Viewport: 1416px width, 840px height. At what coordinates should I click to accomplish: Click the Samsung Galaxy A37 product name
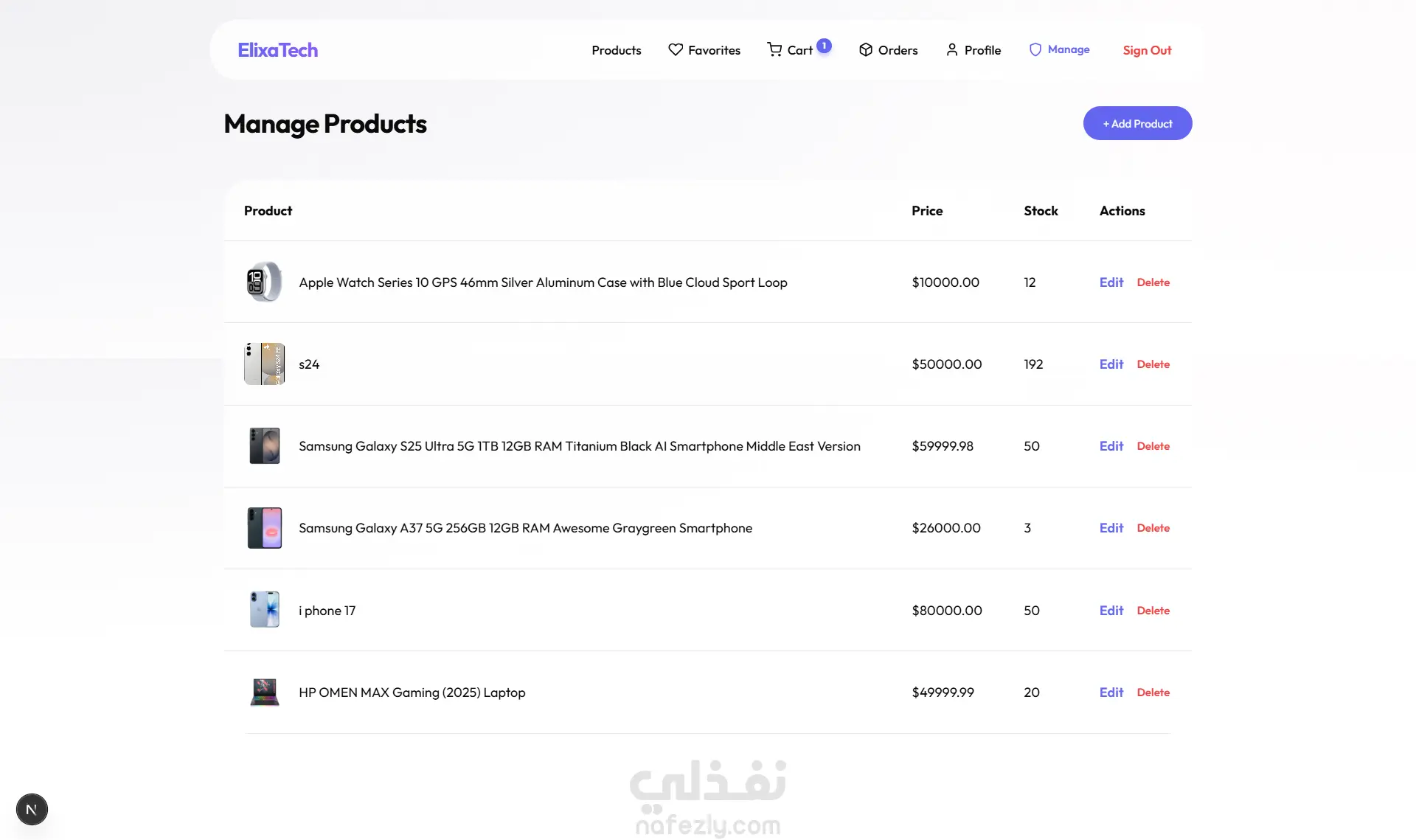[x=526, y=528]
